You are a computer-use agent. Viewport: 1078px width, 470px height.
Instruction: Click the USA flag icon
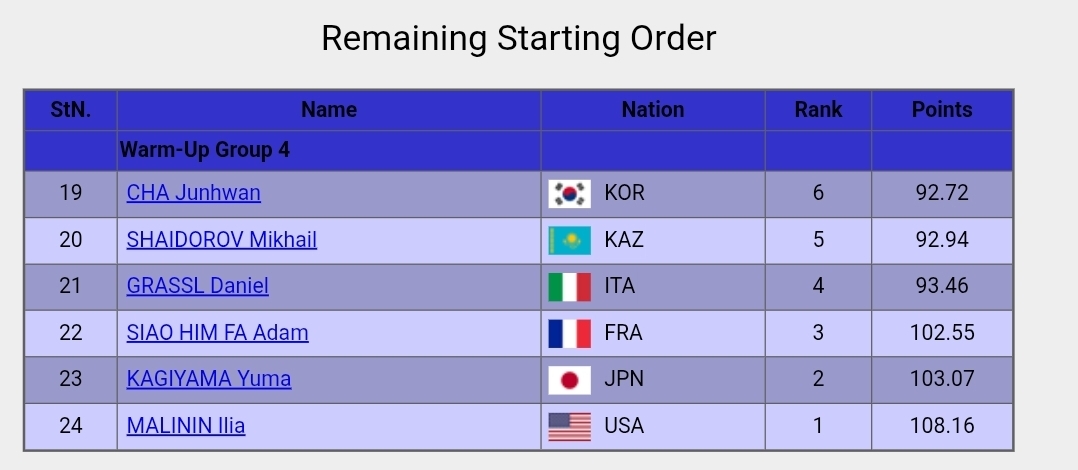(569, 427)
